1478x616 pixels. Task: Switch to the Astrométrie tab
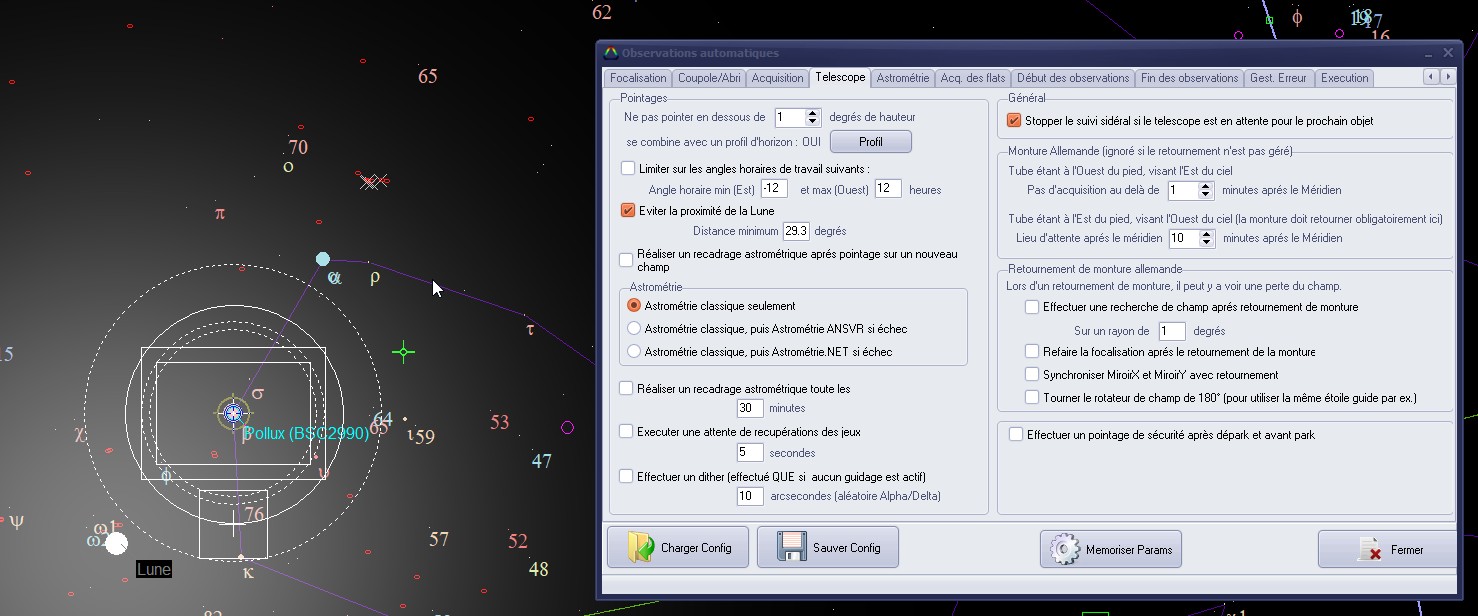pyautogui.click(x=902, y=78)
